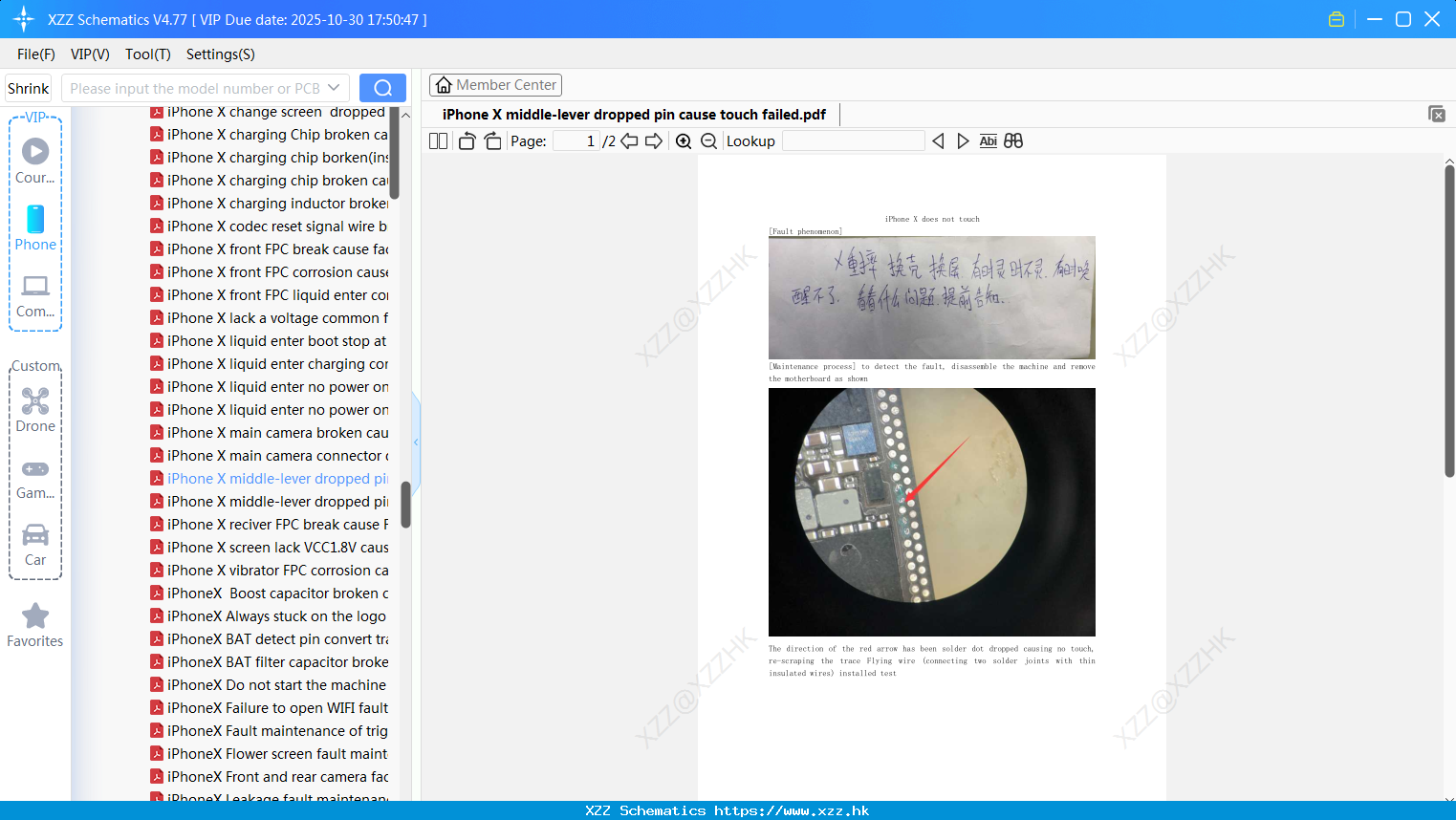1456x820 pixels.
Task: Open iPhone X liquid enter charging file
Action: click(270, 364)
